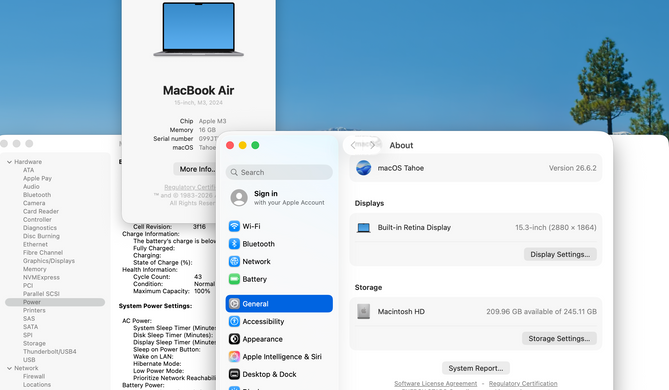
Task: Open Battery settings icon
Action: click(234, 279)
